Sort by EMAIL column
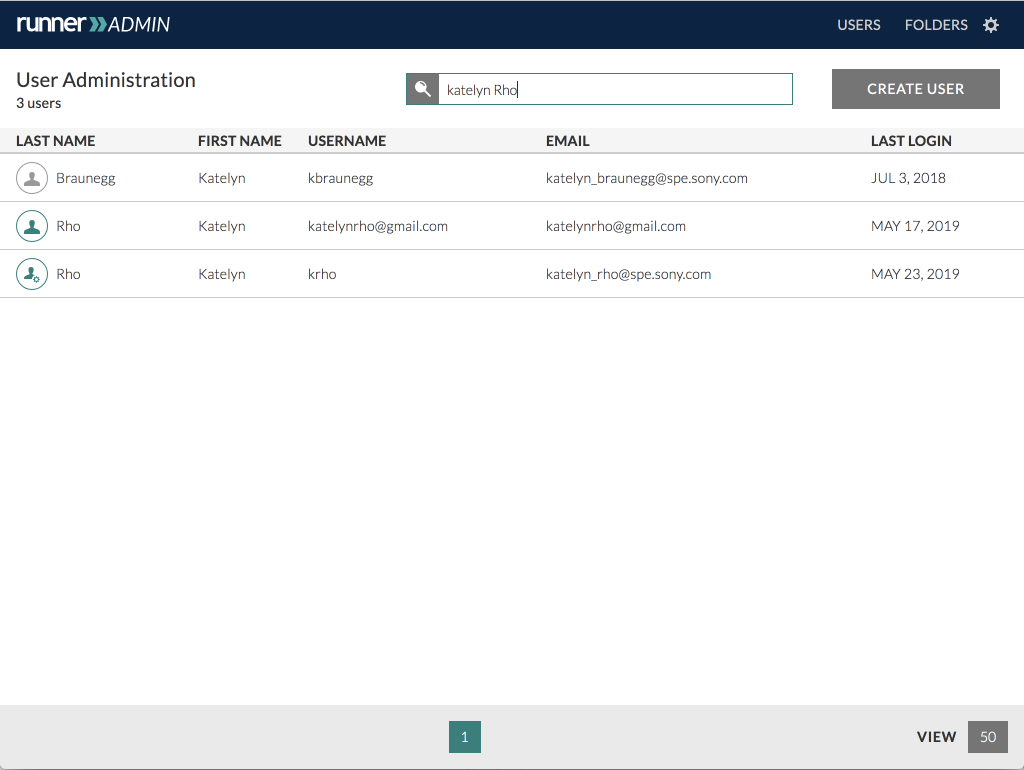The image size is (1024, 770). [568, 141]
